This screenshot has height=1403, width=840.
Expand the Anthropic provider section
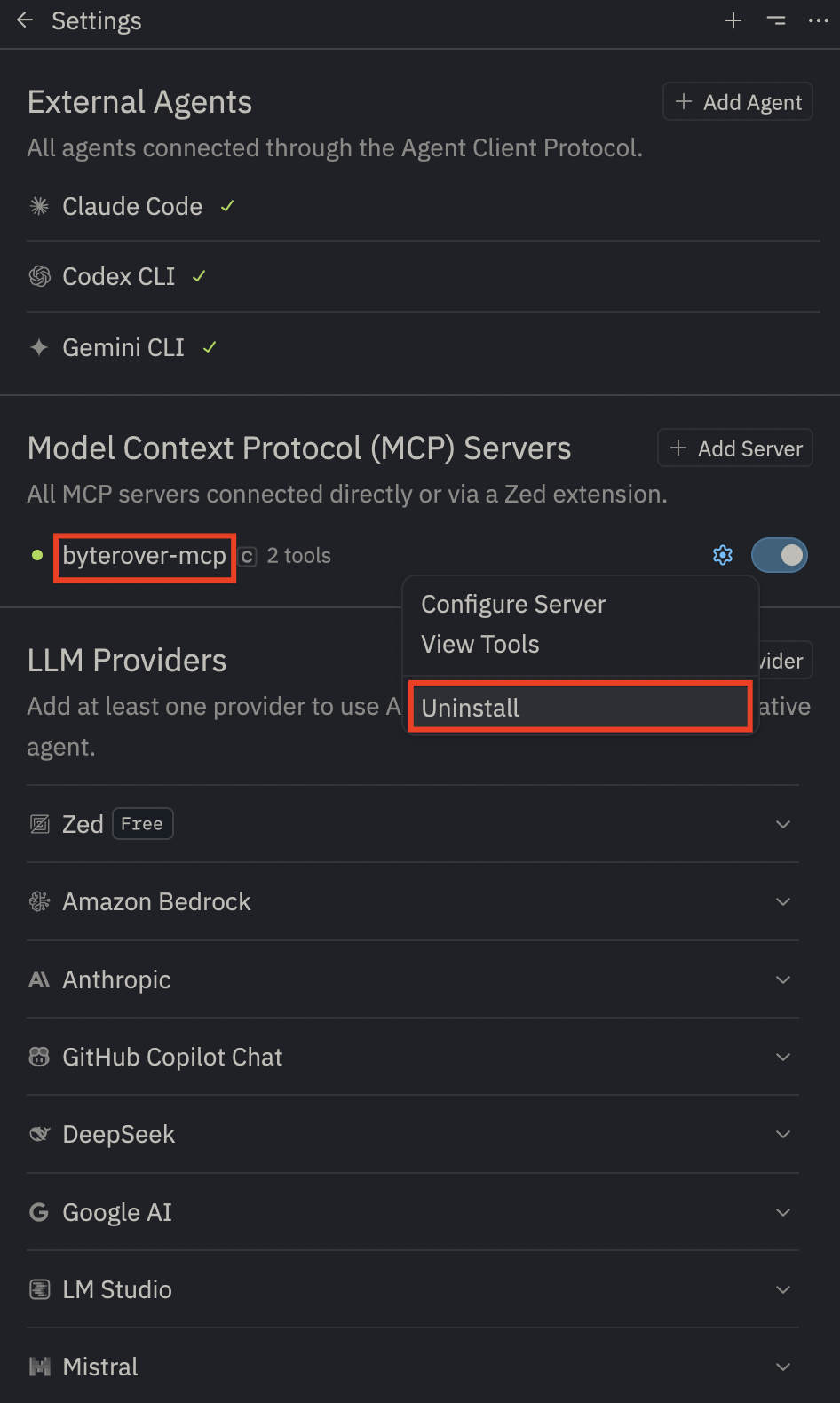[782, 979]
